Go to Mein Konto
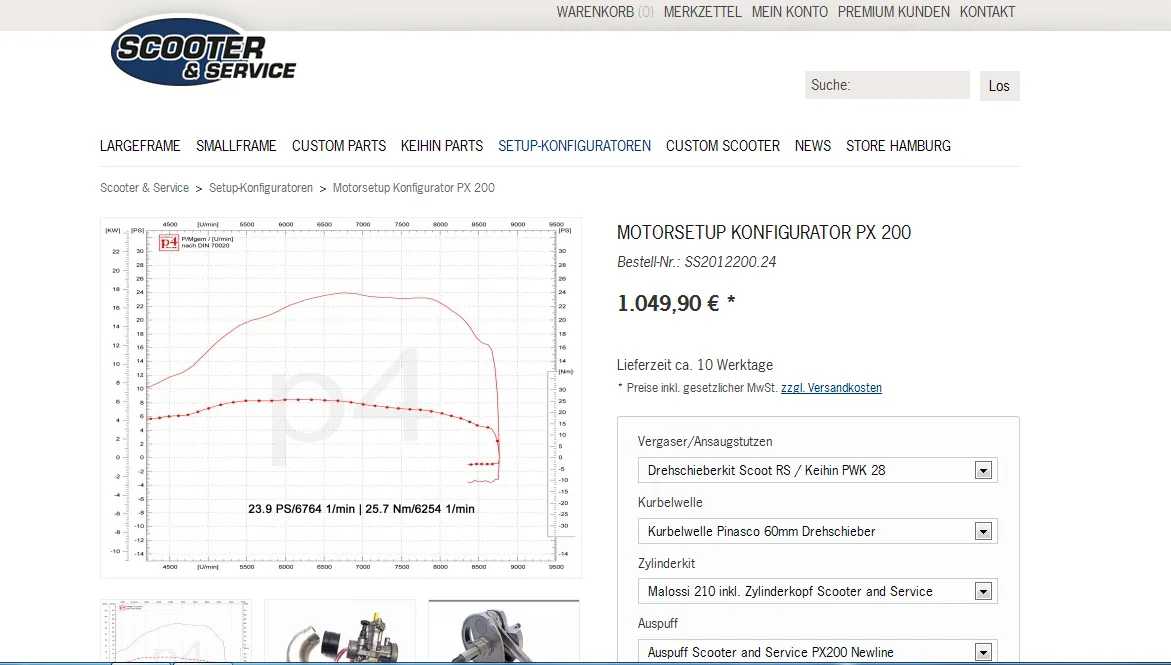Viewport: 1171px width, 665px height. (789, 12)
